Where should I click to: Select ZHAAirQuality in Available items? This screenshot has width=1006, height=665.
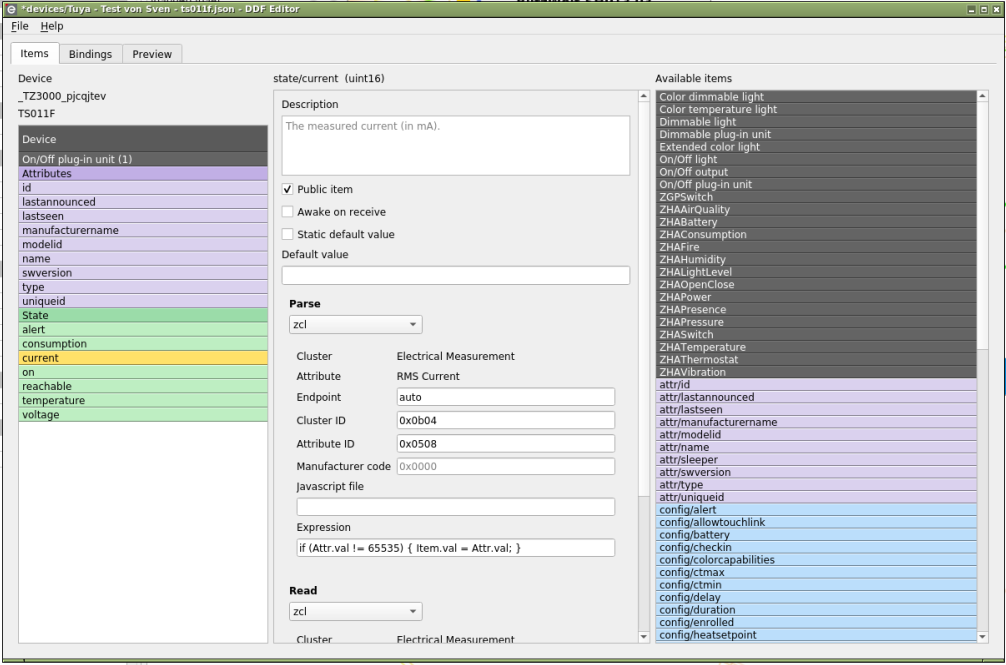pyautogui.click(x=816, y=210)
